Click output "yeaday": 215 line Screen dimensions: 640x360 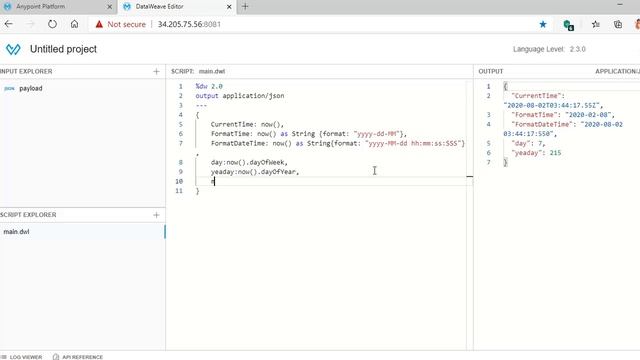pos(536,153)
